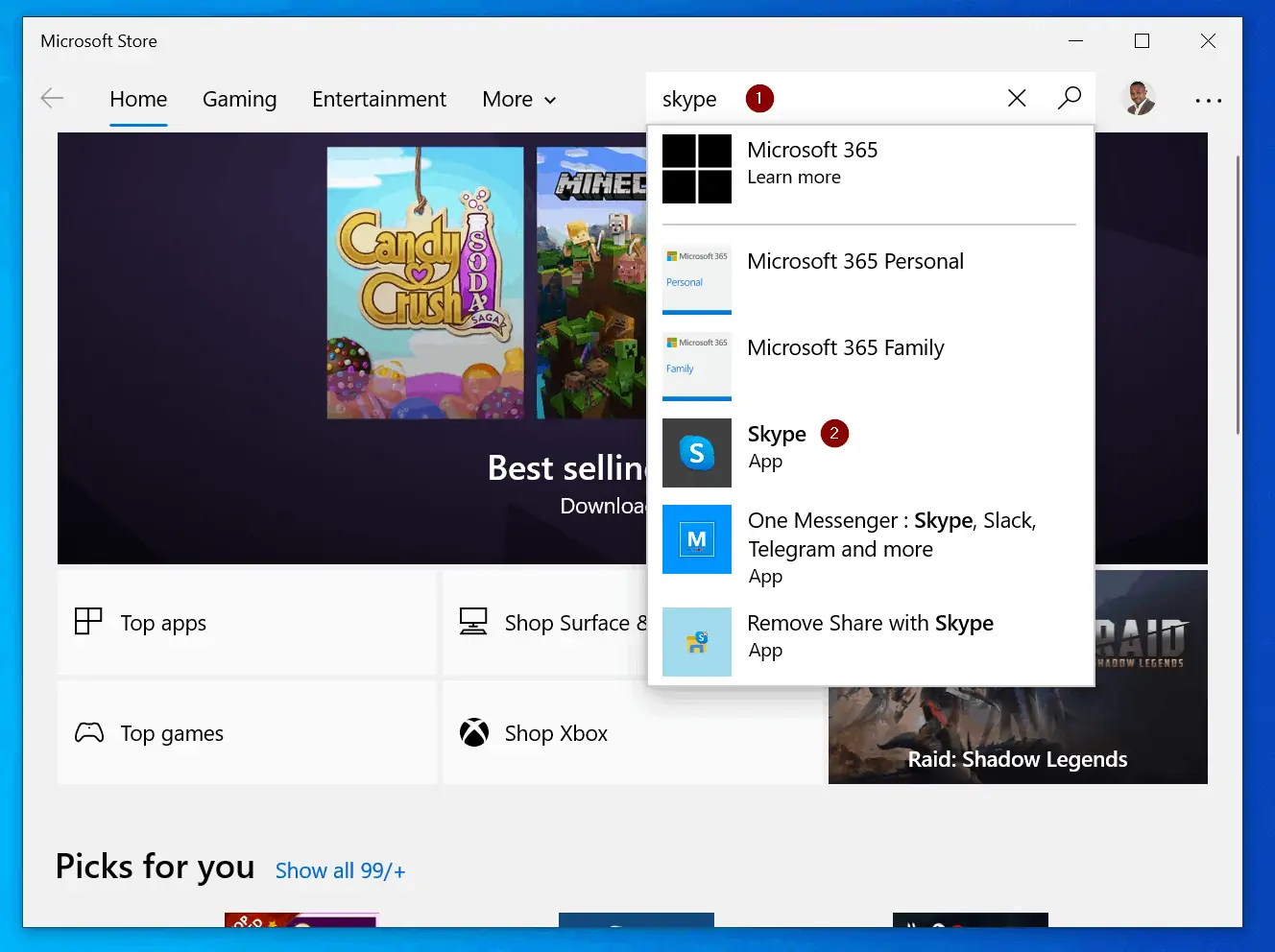
Task: Switch to the Entertainment tab
Action: (x=379, y=100)
